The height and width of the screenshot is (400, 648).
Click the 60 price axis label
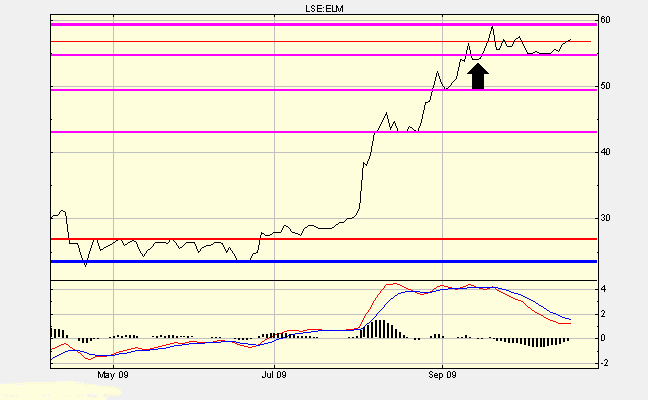605,20
